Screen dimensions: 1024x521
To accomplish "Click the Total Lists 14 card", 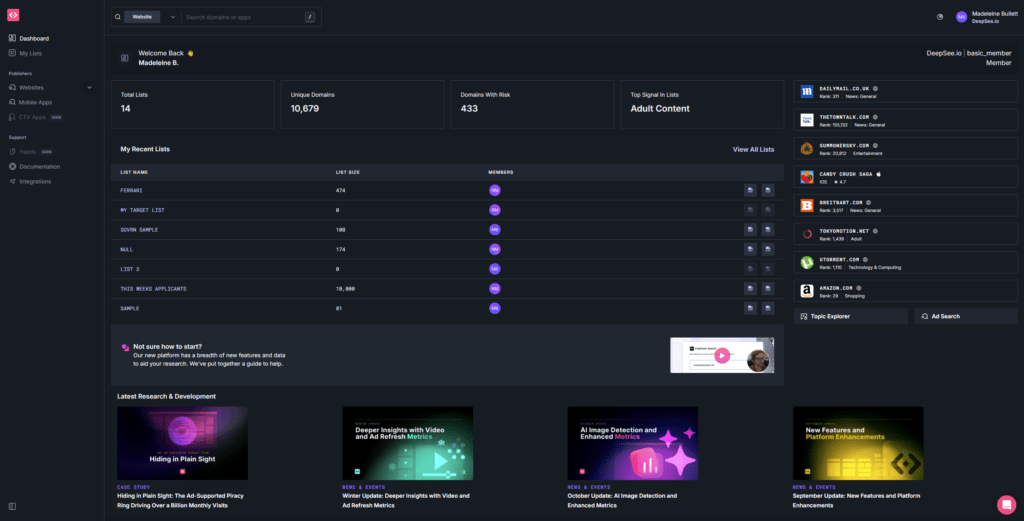I will click(x=193, y=104).
